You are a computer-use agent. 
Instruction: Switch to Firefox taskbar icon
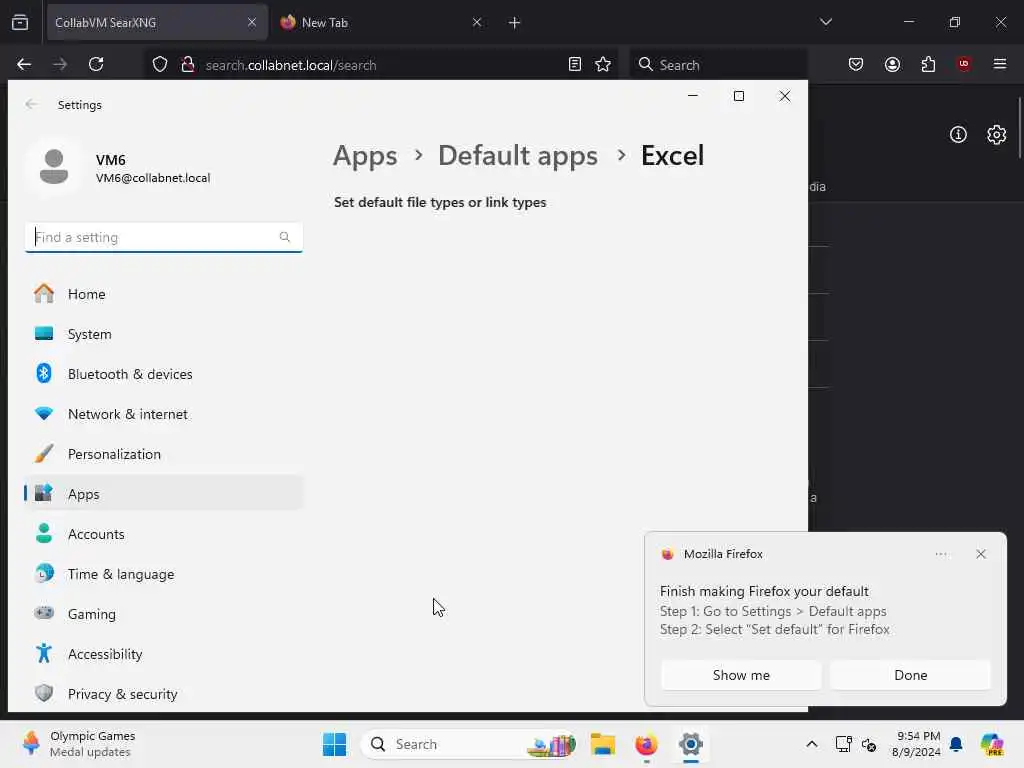(x=646, y=744)
